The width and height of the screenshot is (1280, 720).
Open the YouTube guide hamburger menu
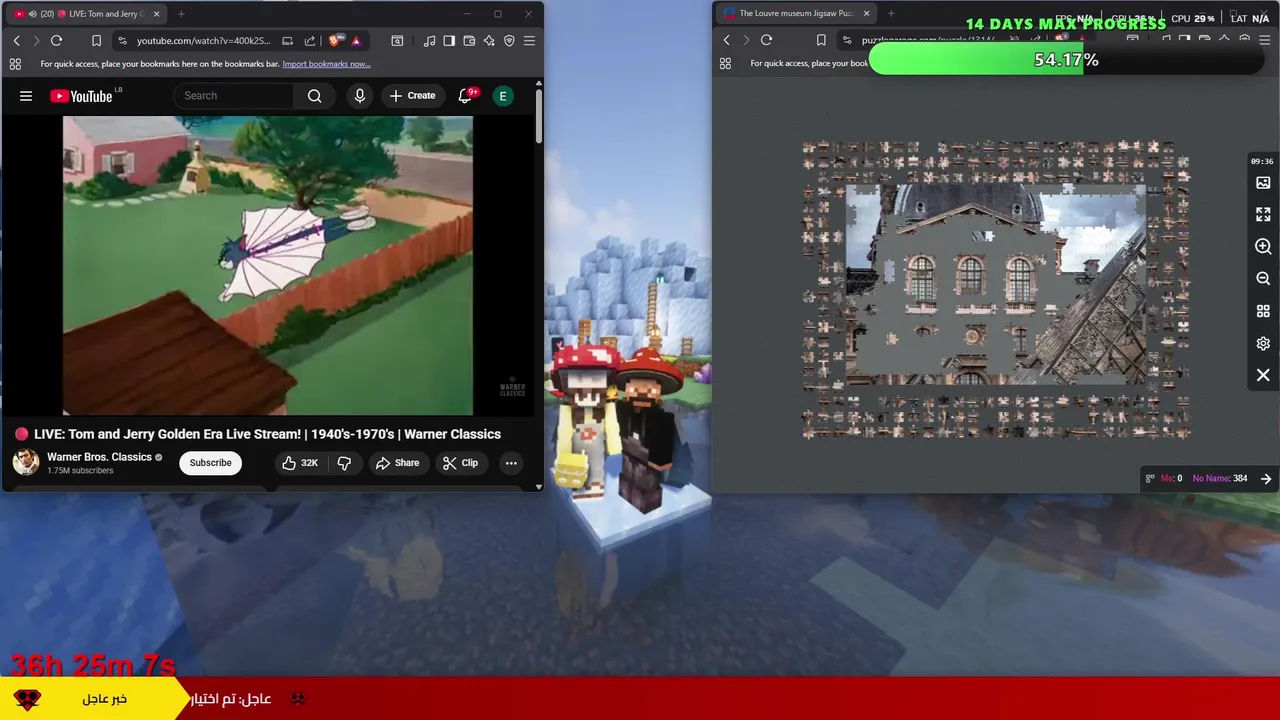tap(26, 96)
